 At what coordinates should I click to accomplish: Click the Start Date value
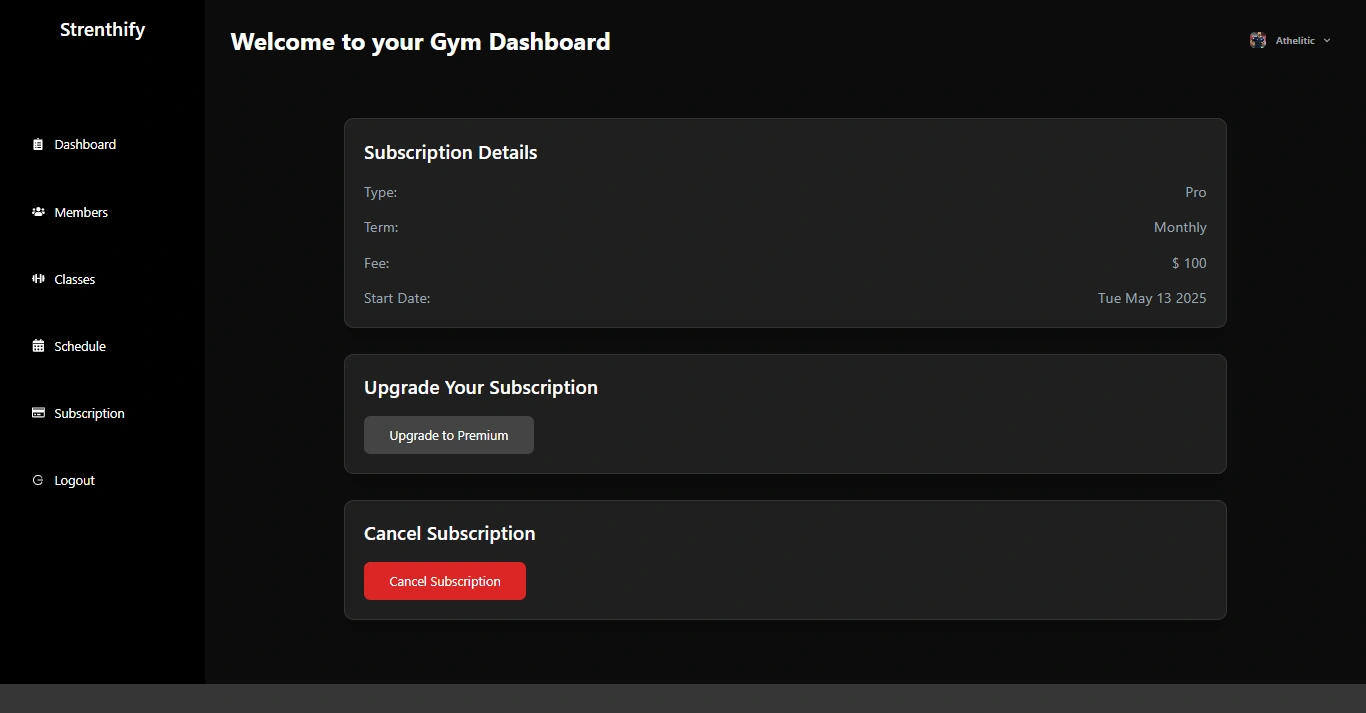click(1152, 298)
